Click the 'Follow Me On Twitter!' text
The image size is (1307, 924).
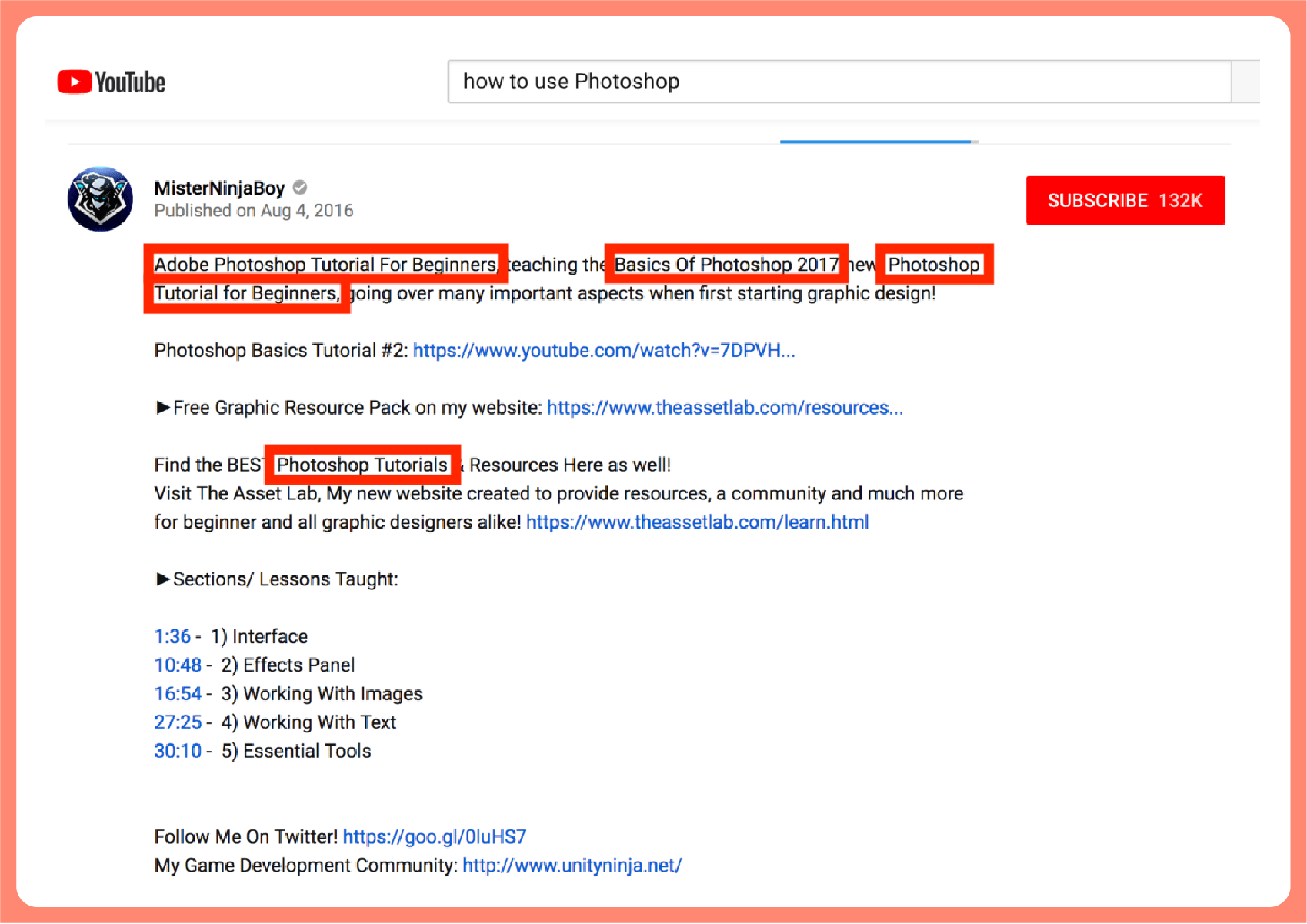(245, 837)
